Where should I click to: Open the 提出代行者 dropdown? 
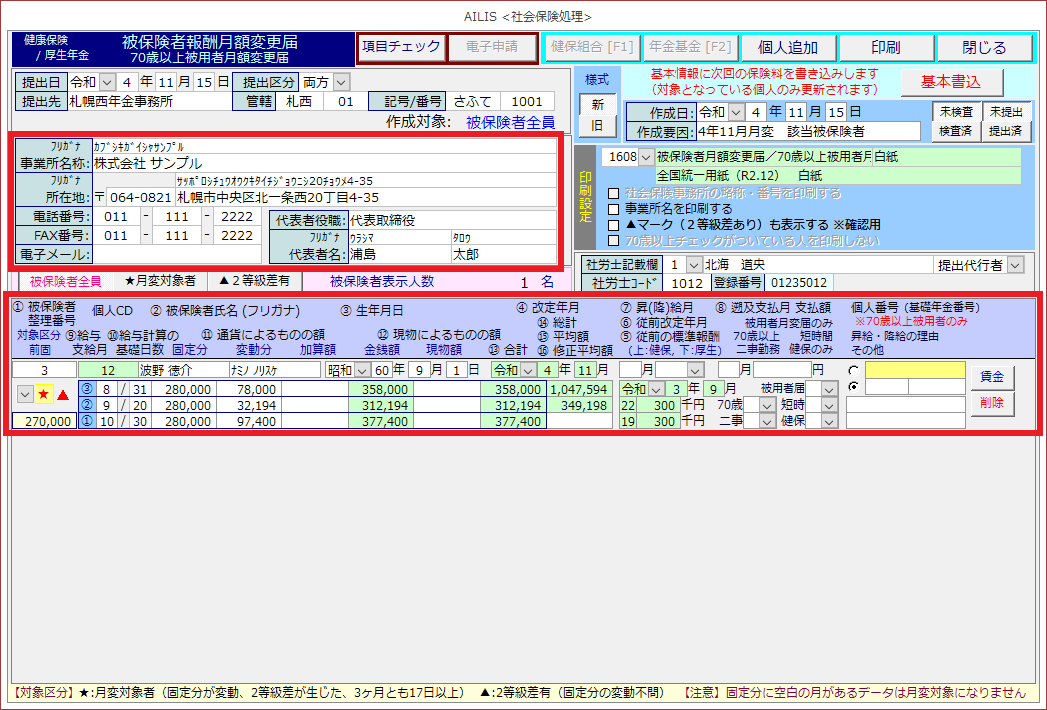[1016, 265]
